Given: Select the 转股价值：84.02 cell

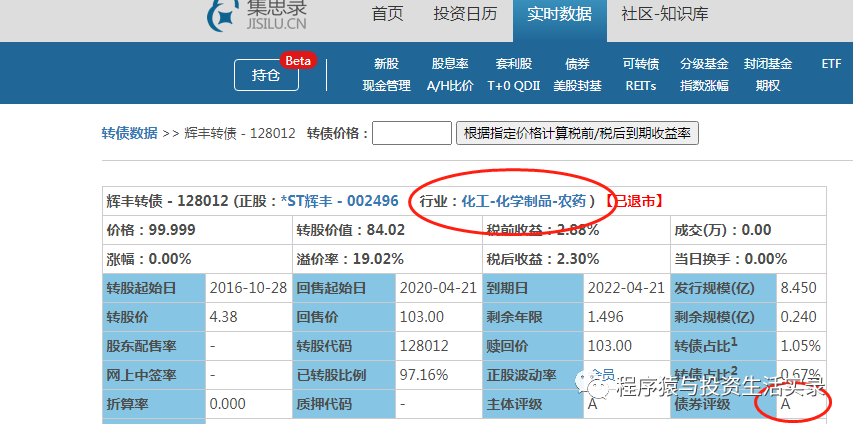Looking at the screenshot, I should [x=387, y=230].
